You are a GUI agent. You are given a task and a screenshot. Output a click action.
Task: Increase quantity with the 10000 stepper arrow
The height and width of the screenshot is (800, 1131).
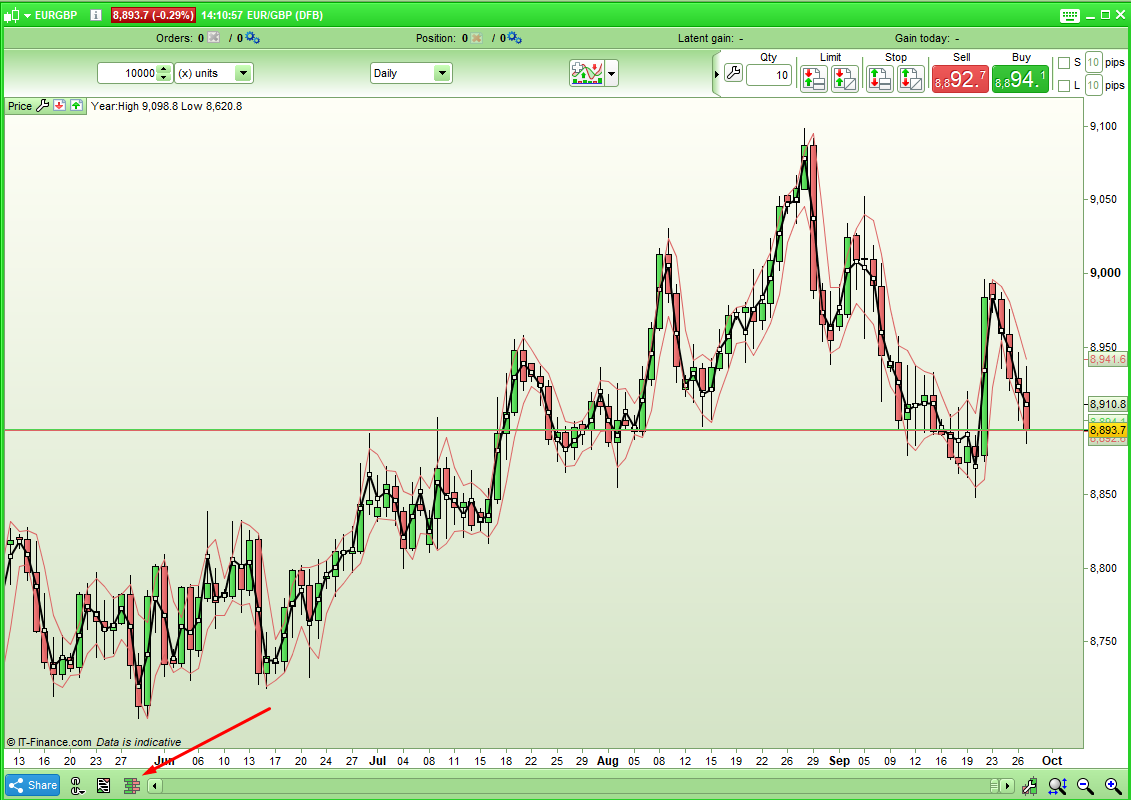pos(165,69)
